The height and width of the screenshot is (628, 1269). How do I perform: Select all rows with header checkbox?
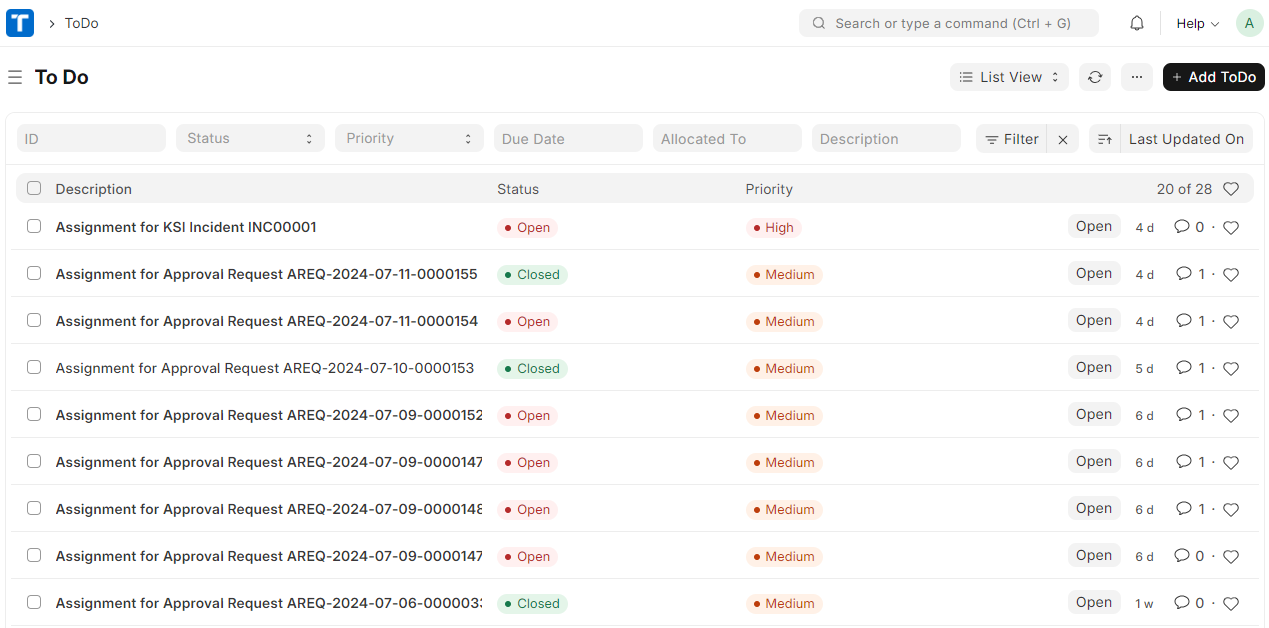click(x=34, y=188)
